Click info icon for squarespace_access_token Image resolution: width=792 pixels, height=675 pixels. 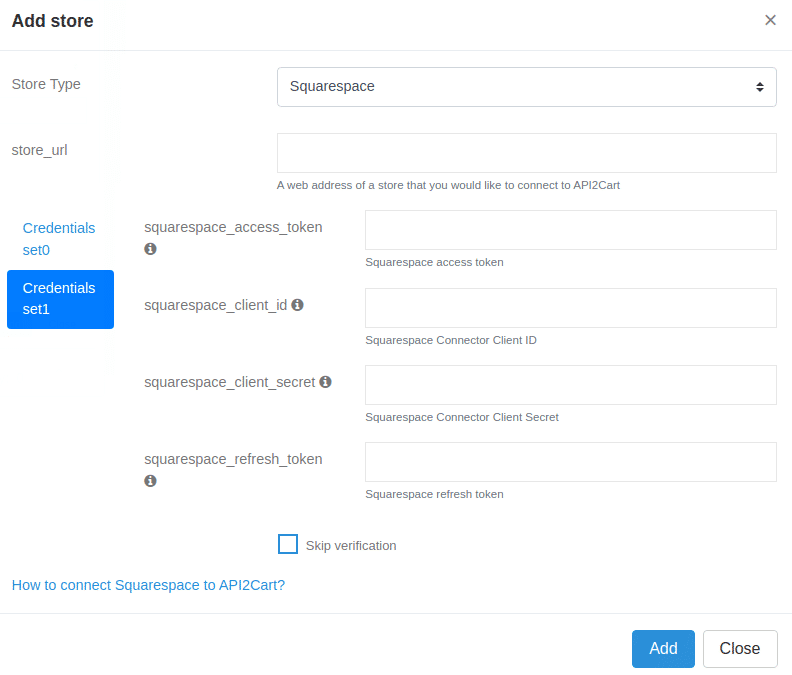tap(150, 249)
